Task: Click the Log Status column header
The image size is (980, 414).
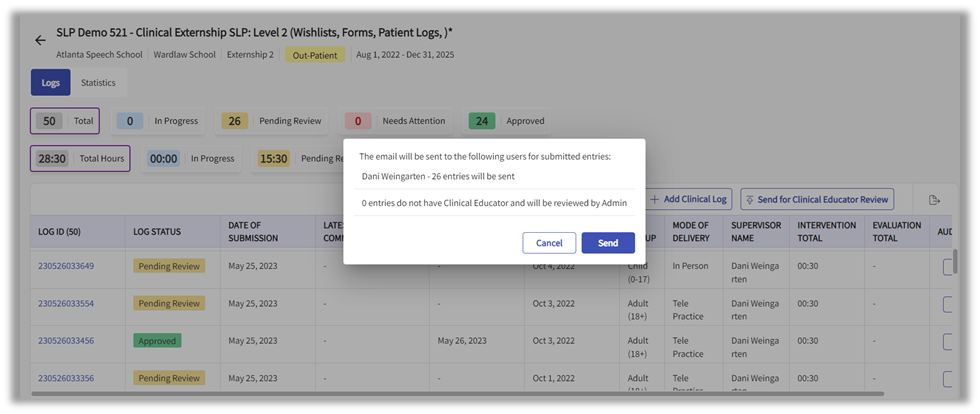Action: [157, 232]
